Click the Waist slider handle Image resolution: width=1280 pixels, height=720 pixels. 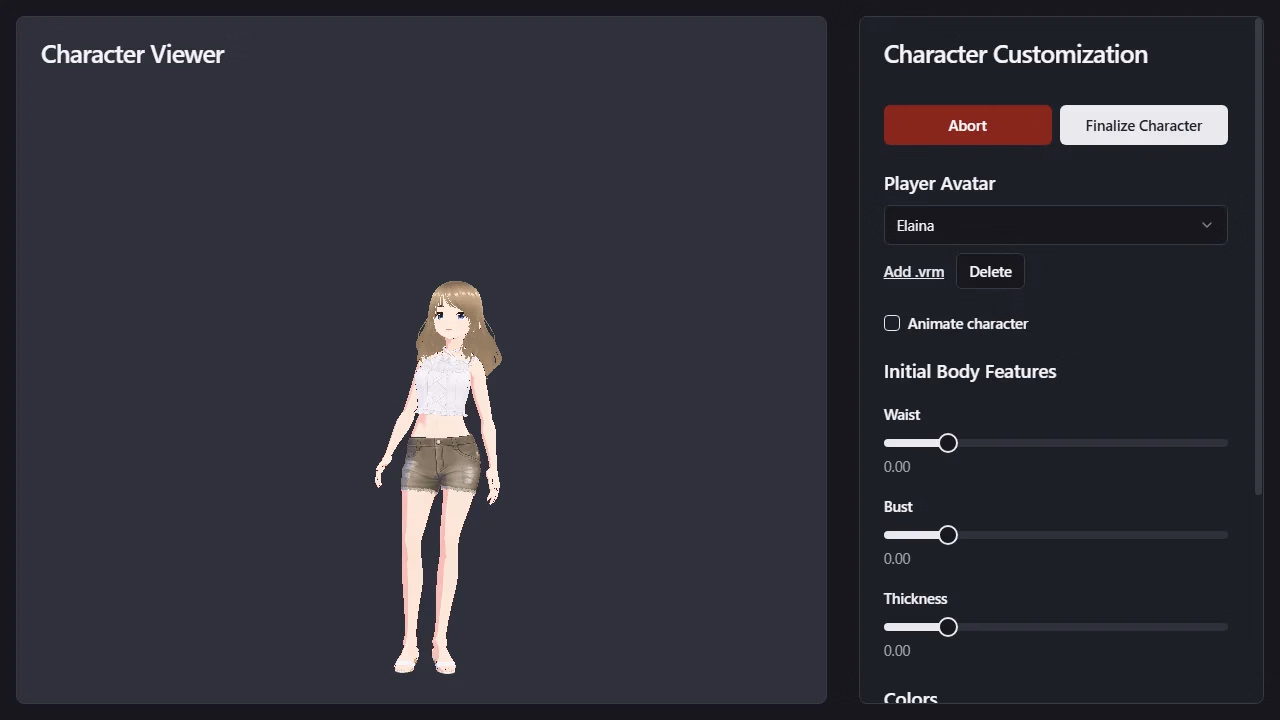pyautogui.click(x=948, y=443)
